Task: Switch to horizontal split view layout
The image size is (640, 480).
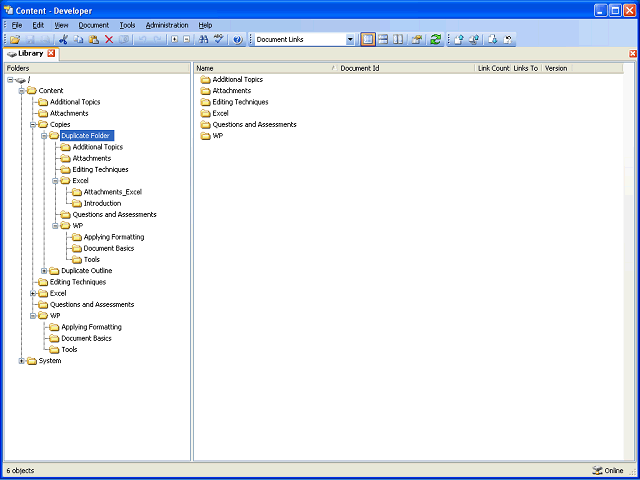Action: (x=383, y=40)
